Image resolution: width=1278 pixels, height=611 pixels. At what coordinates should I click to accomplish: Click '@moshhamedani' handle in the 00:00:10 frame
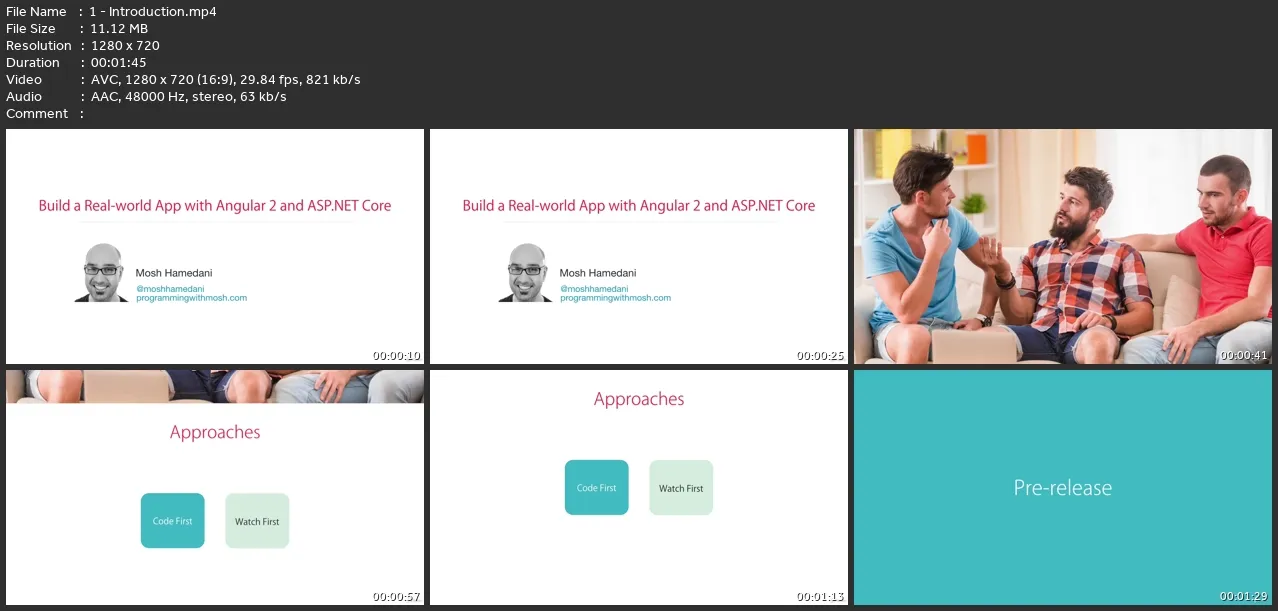169,288
